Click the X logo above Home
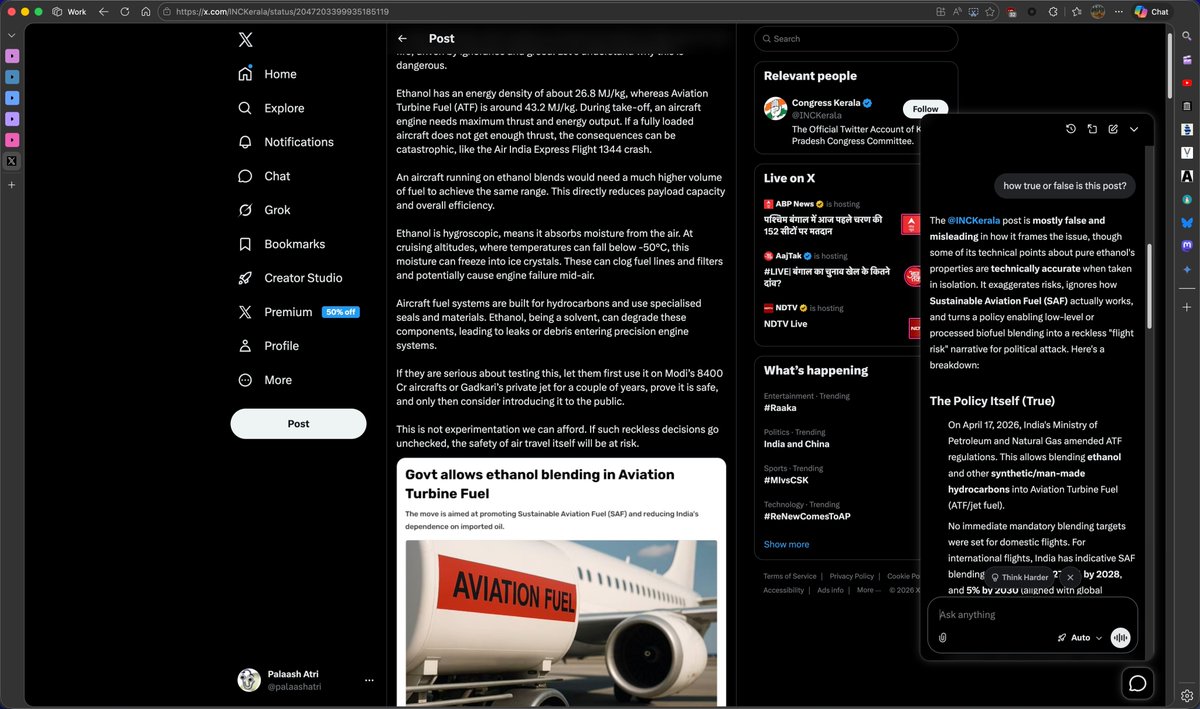1200x709 pixels. [x=245, y=40]
